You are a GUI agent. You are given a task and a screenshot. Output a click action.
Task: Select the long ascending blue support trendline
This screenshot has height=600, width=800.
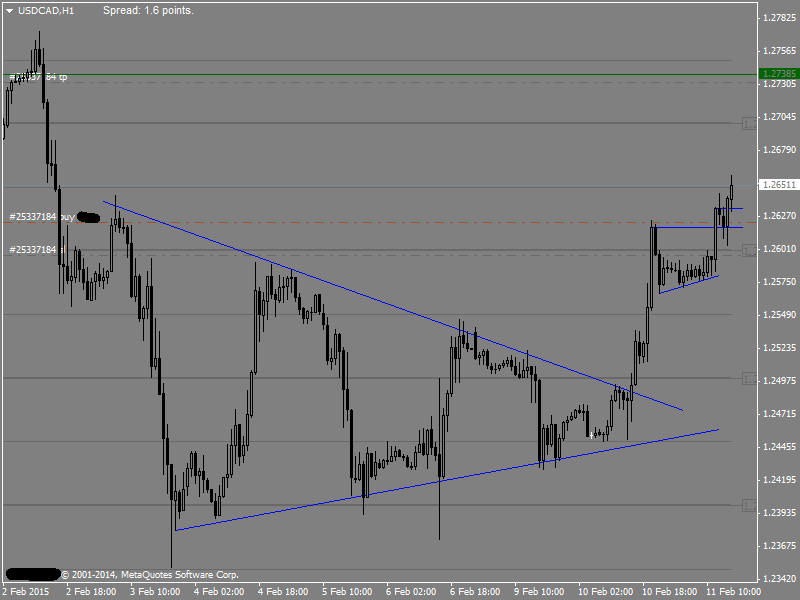(x=446, y=480)
